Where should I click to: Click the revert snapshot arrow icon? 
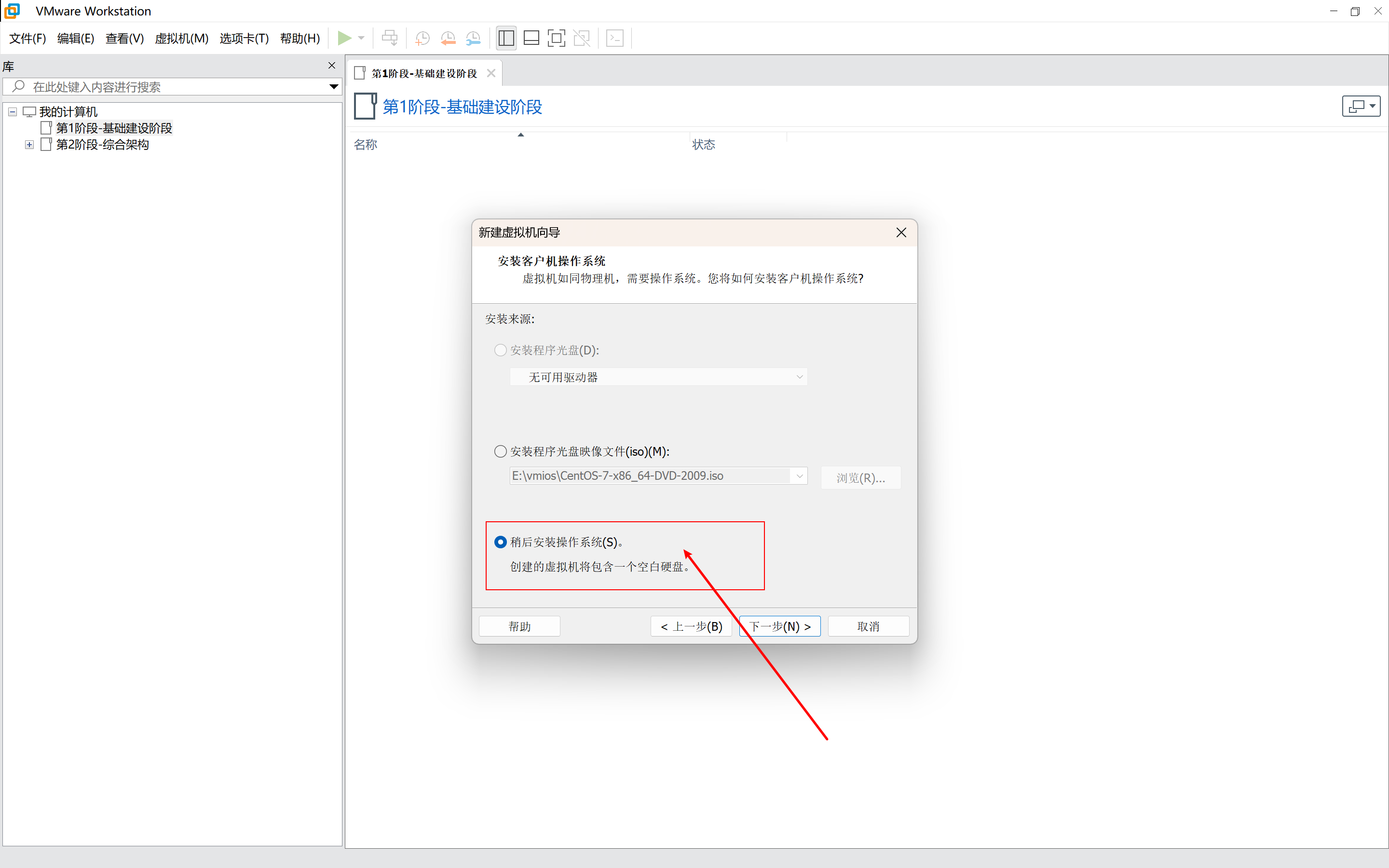tap(448, 39)
